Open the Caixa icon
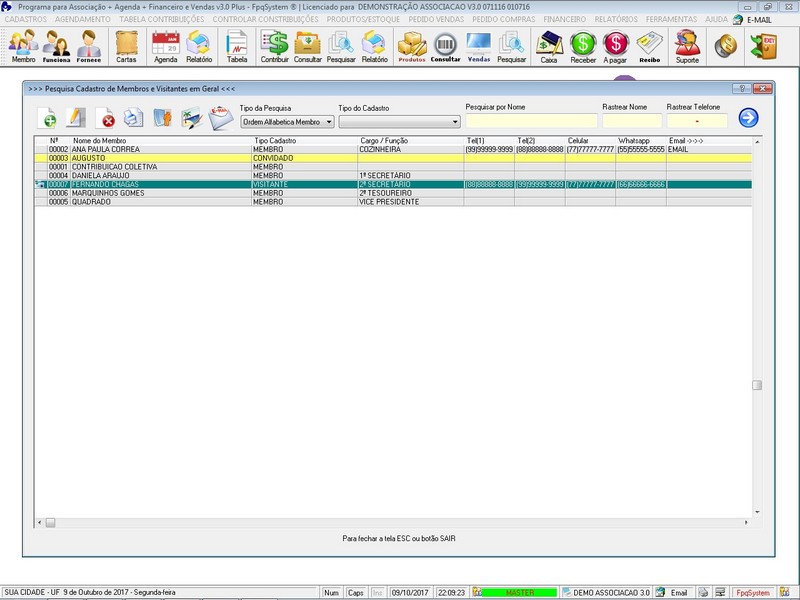 548,45
